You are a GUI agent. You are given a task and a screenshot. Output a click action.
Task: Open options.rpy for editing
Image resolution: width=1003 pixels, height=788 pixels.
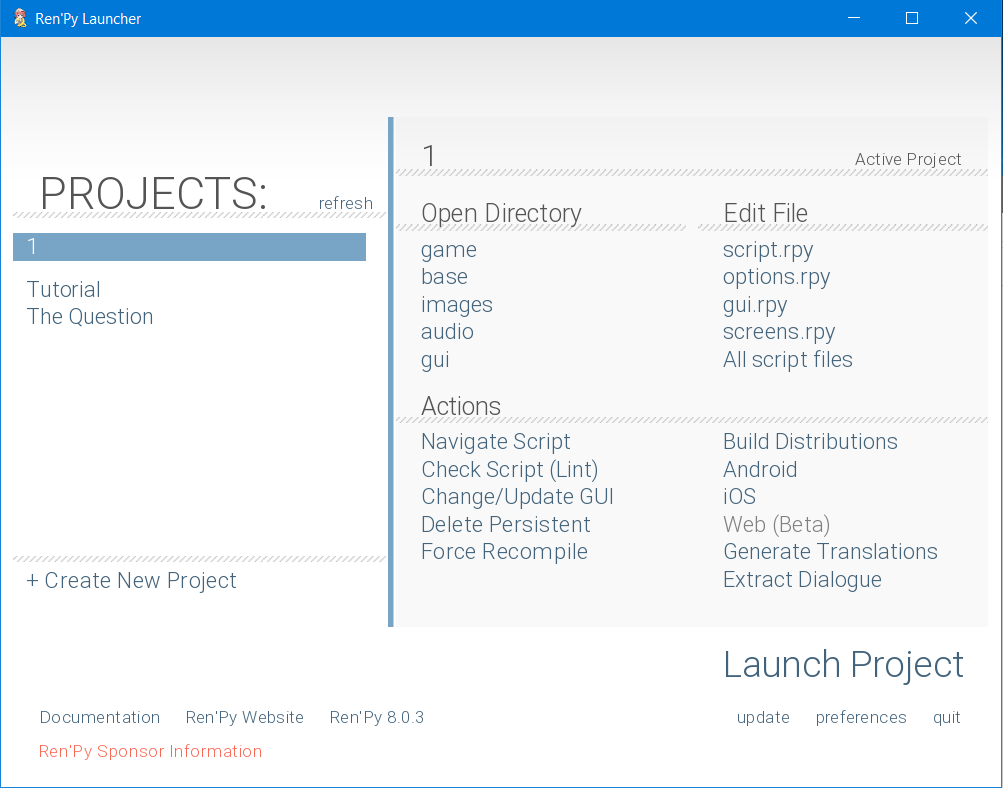coord(776,277)
